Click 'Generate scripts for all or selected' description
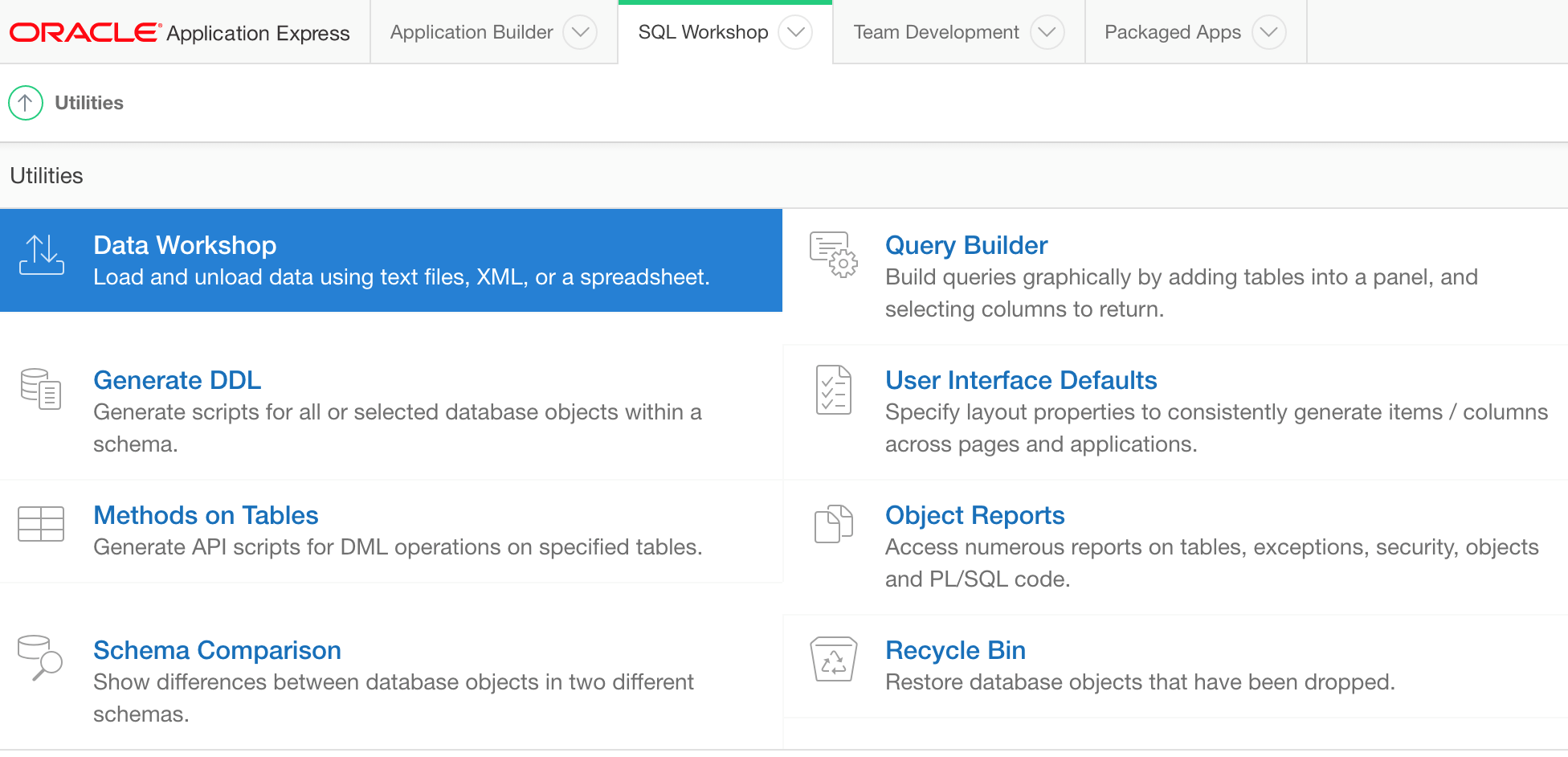Screen dimensions: 1568x757 [398, 428]
